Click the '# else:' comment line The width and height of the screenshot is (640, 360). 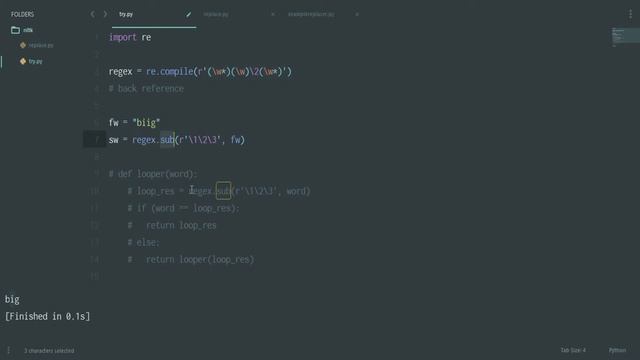(143, 242)
